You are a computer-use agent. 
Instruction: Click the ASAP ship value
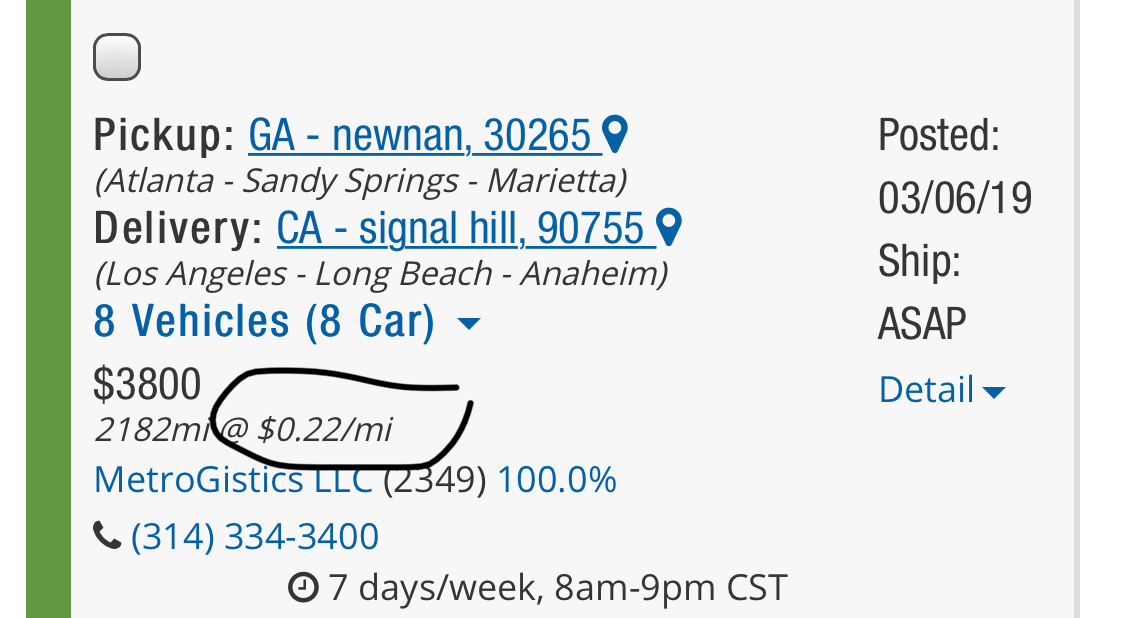point(922,324)
